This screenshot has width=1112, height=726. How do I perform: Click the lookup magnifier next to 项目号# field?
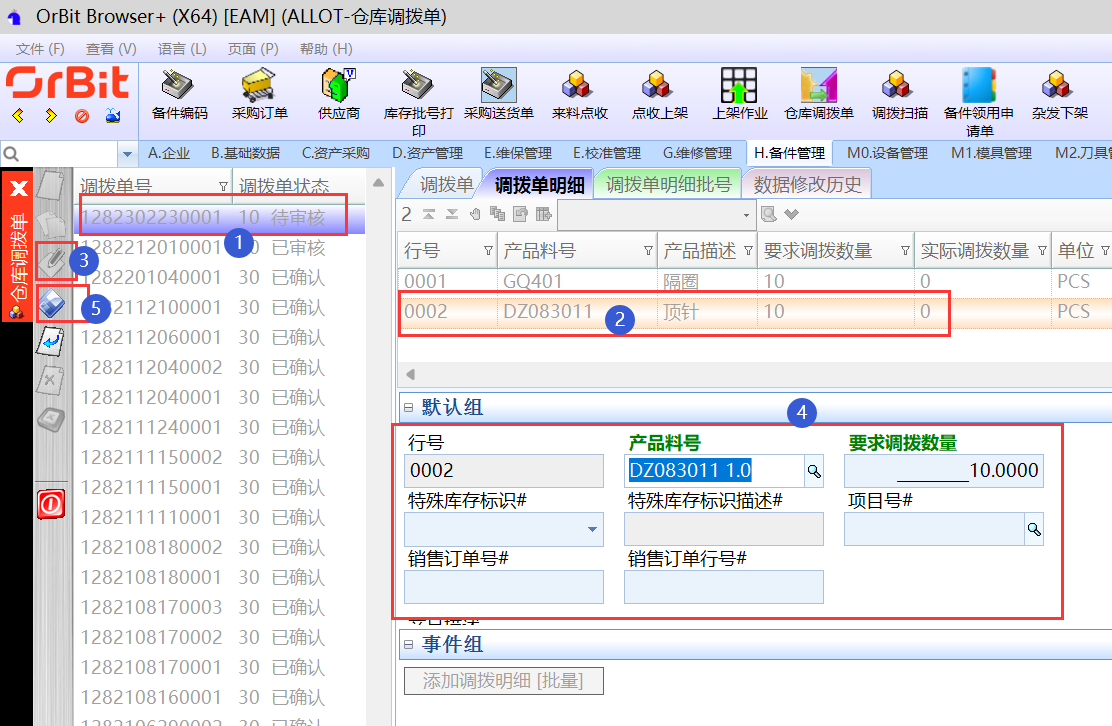click(x=1034, y=530)
